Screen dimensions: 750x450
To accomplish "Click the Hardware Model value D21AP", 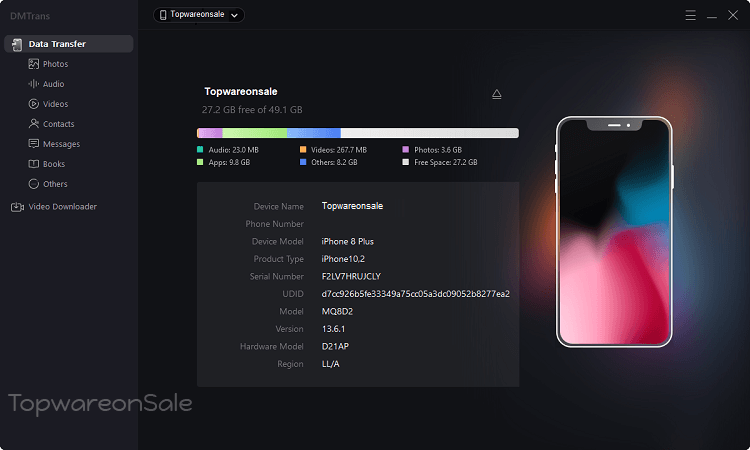I will point(335,346).
